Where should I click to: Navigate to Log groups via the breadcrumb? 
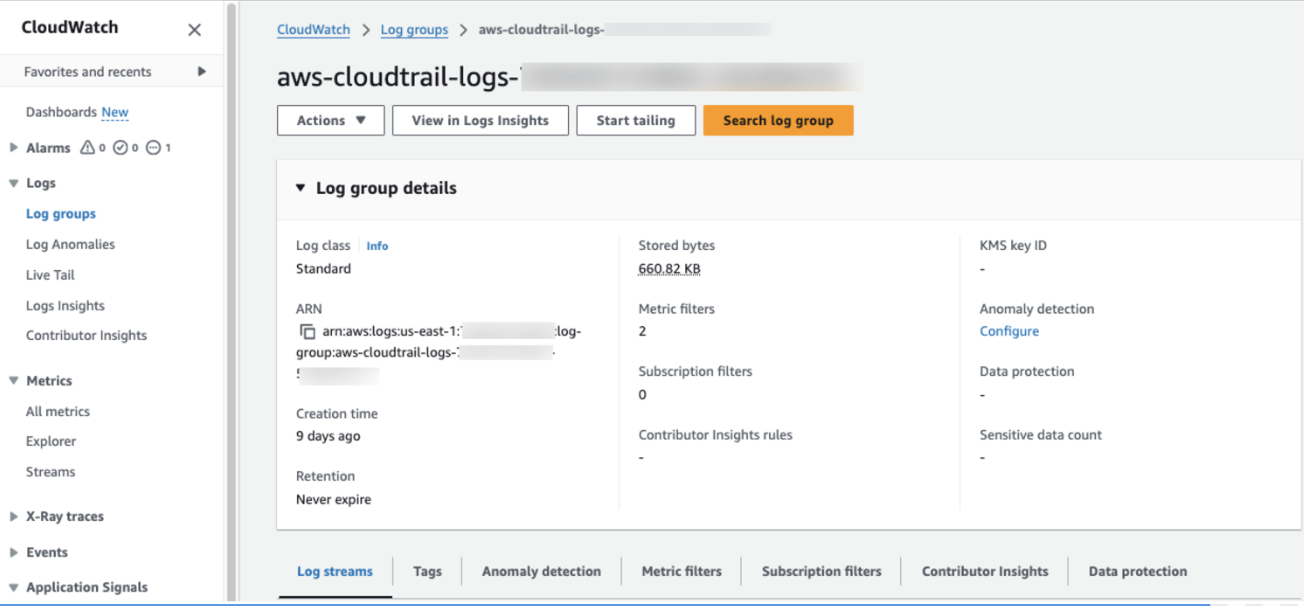tap(414, 29)
